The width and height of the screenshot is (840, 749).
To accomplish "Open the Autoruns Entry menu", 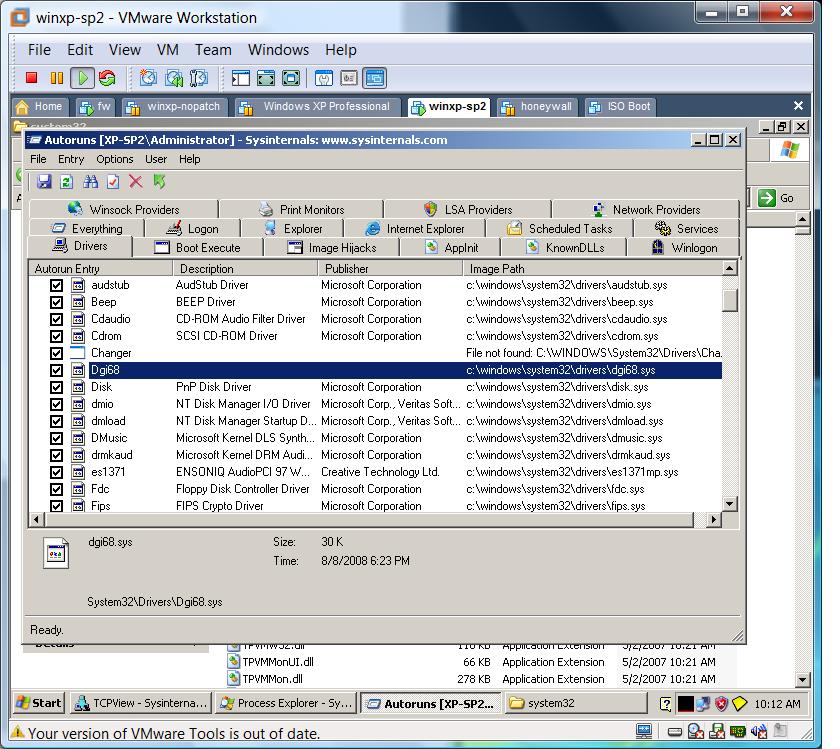I will click(71, 159).
